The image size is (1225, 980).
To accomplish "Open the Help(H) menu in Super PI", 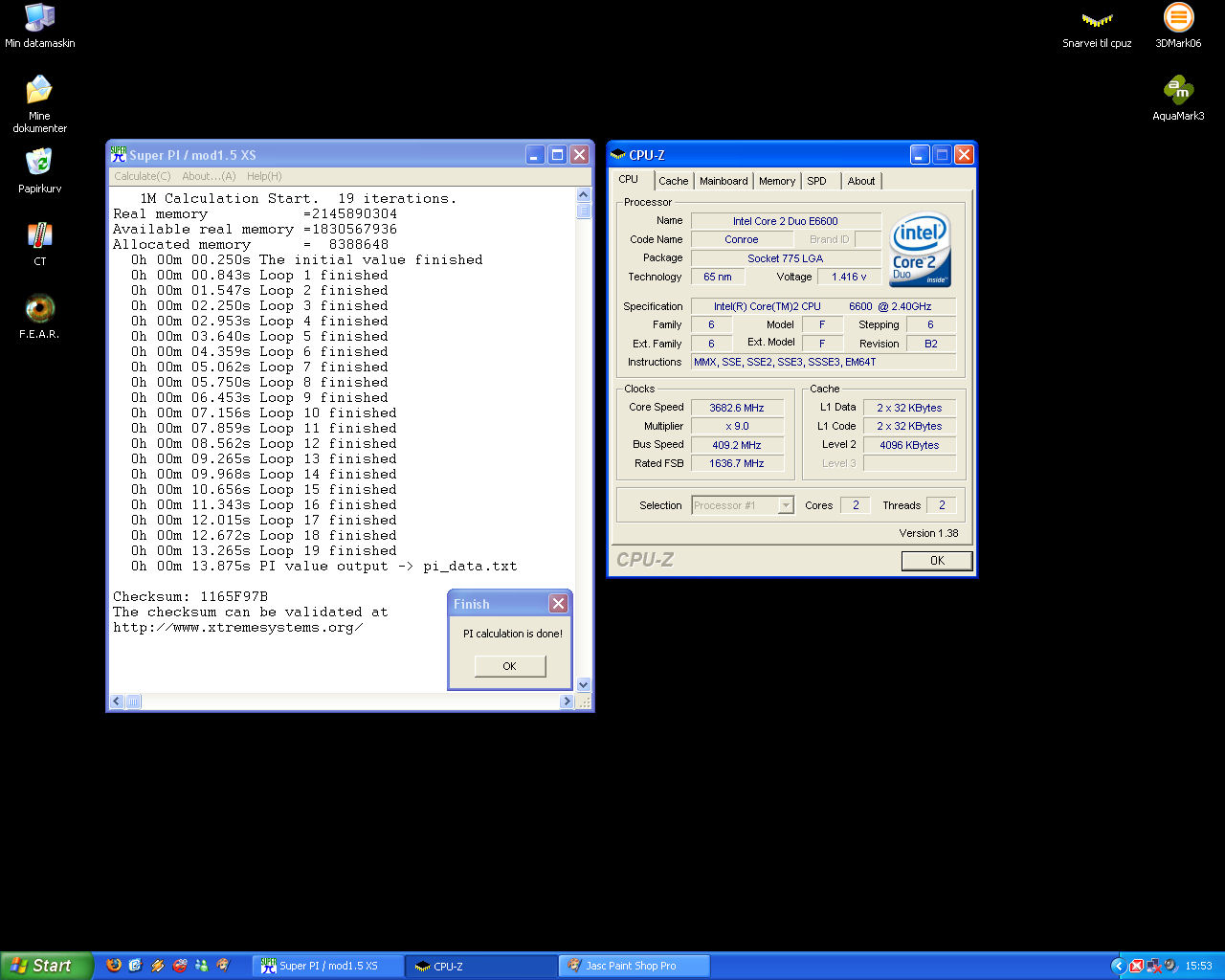I will click(x=264, y=176).
